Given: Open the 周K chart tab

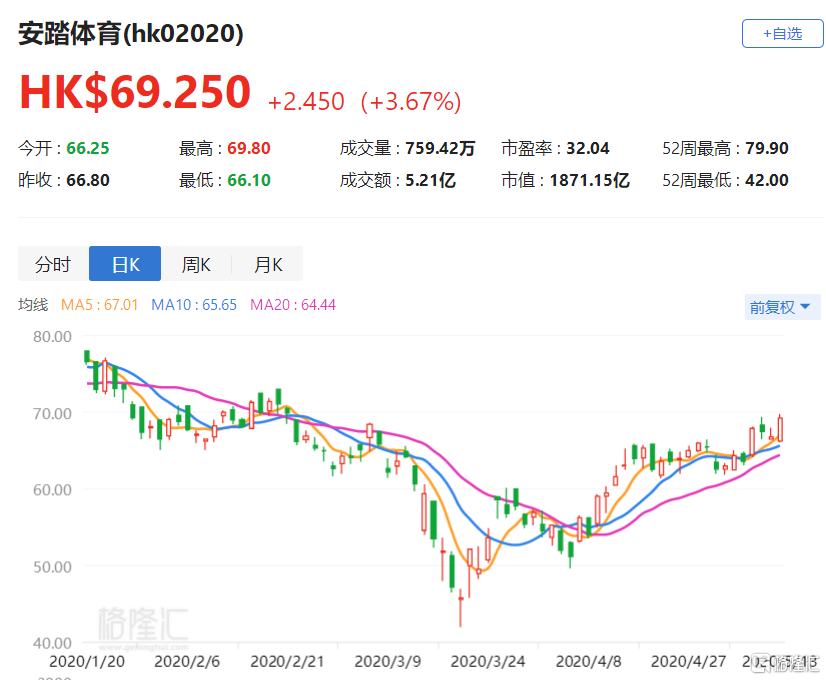Looking at the screenshot, I should tap(196, 264).
